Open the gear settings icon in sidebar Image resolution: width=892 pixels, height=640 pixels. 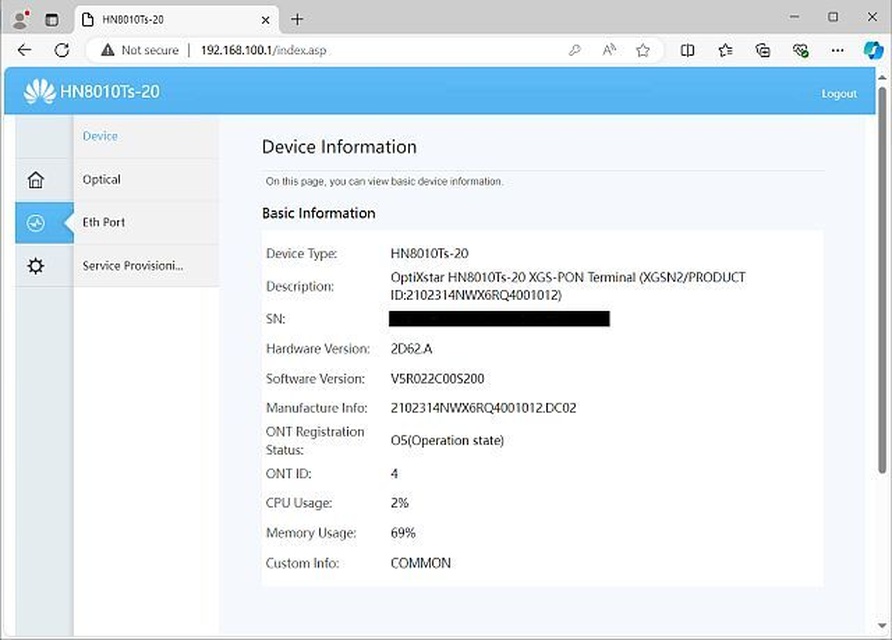tap(36, 266)
